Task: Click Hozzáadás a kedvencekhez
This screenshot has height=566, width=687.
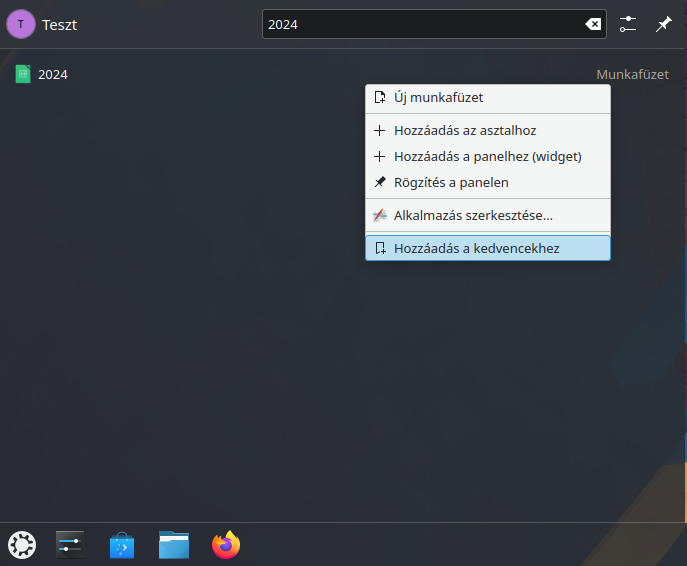Action: [x=488, y=248]
